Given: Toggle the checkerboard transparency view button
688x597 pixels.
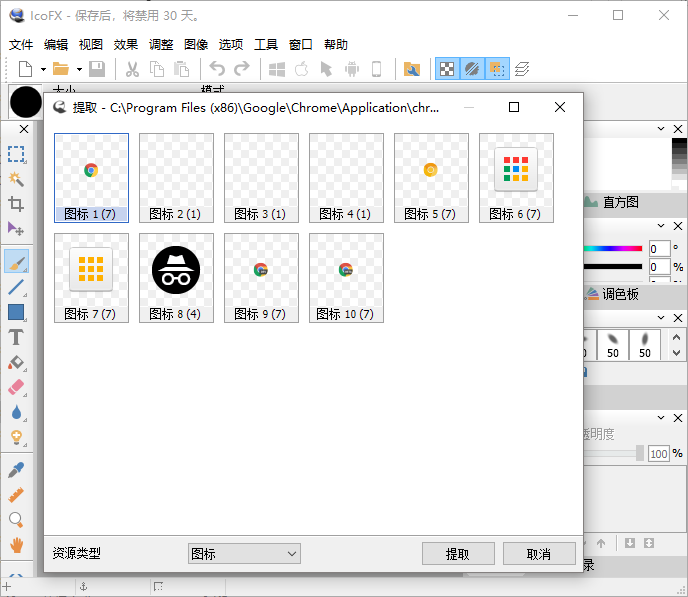Looking at the screenshot, I should 447,69.
